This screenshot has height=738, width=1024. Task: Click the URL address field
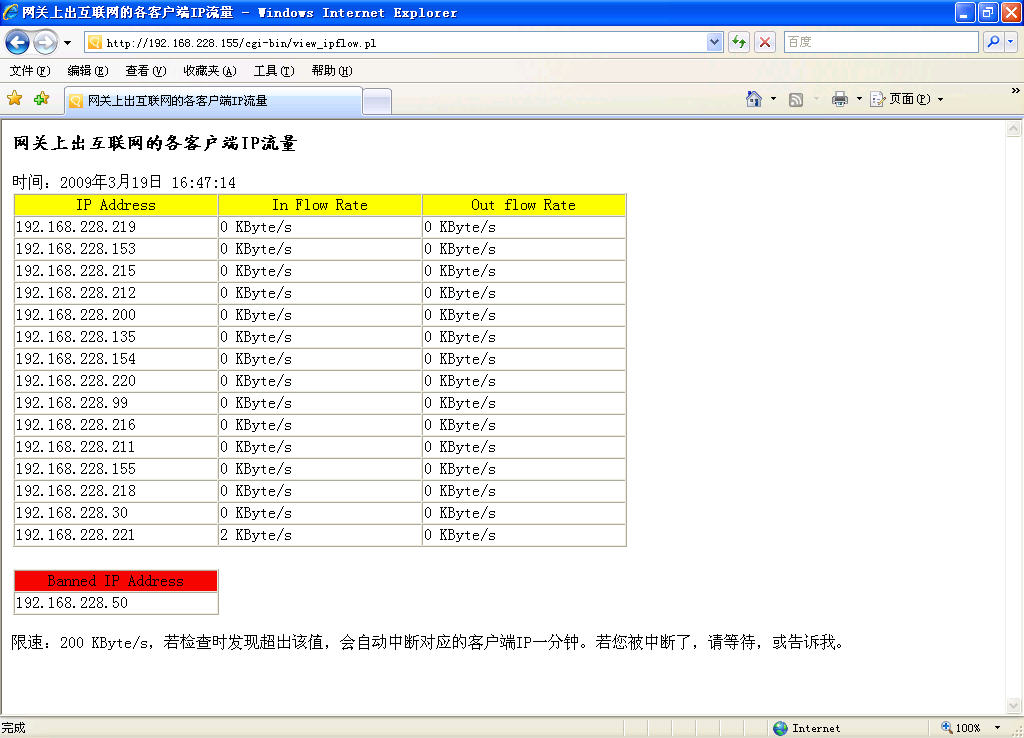pos(400,43)
